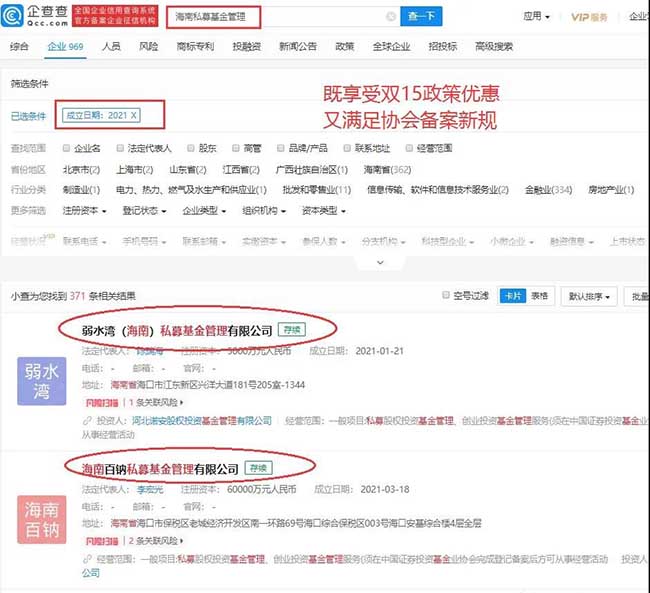Open the VIP服务 link
The height and width of the screenshot is (593, 650).
click(589, 17)
